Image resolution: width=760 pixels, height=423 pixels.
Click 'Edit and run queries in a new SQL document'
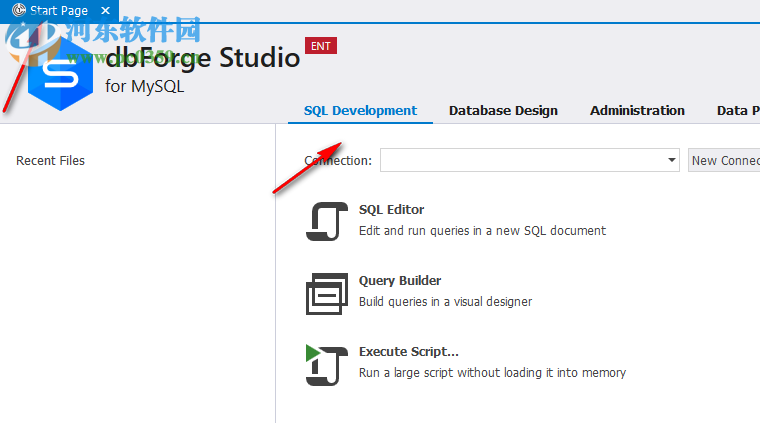click(x=482, y=231)
